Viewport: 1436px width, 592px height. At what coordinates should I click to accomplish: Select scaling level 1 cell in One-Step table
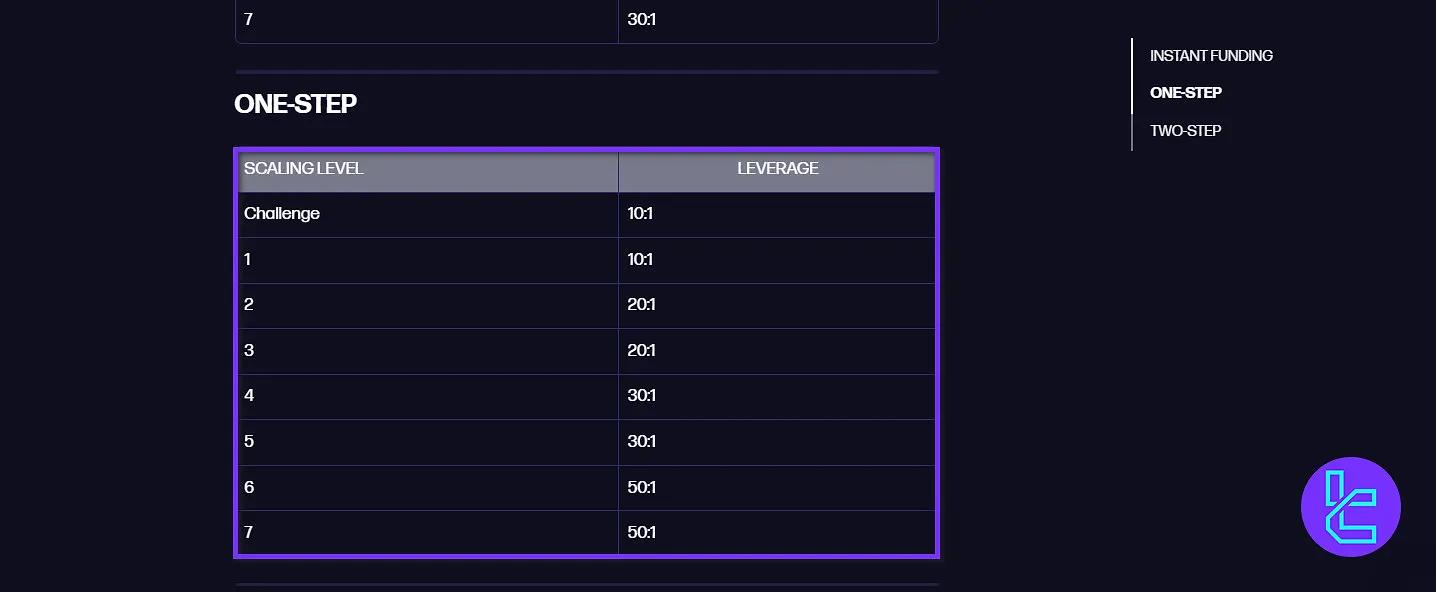click(248, 260)
